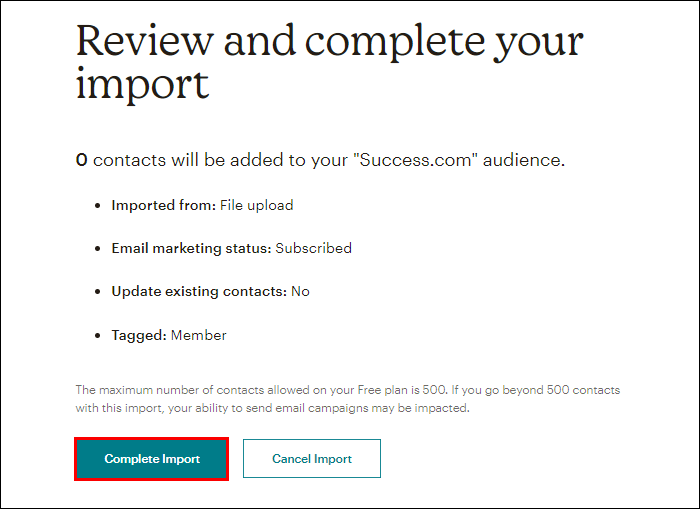Click "beyond 500 contacts" in the plan note

point(561,390)
